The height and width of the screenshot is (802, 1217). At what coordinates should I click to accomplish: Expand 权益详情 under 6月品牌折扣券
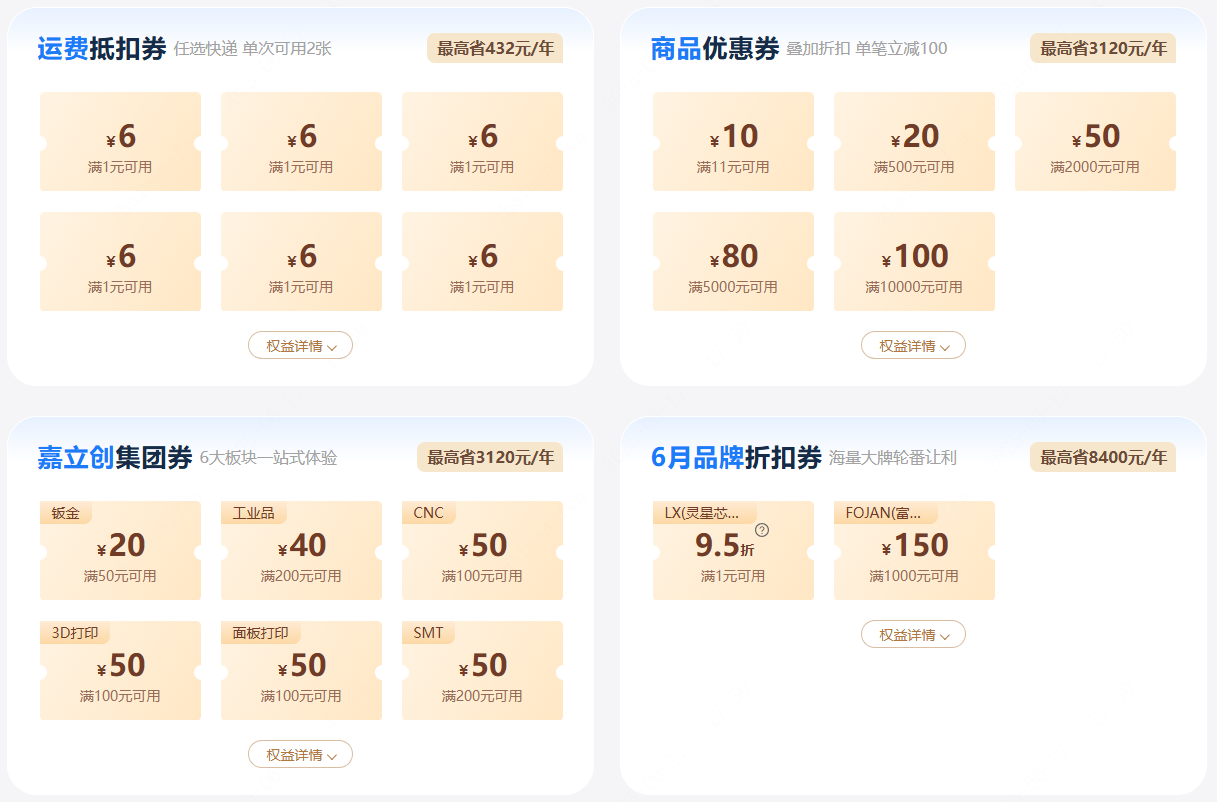(x=913, y=635)
